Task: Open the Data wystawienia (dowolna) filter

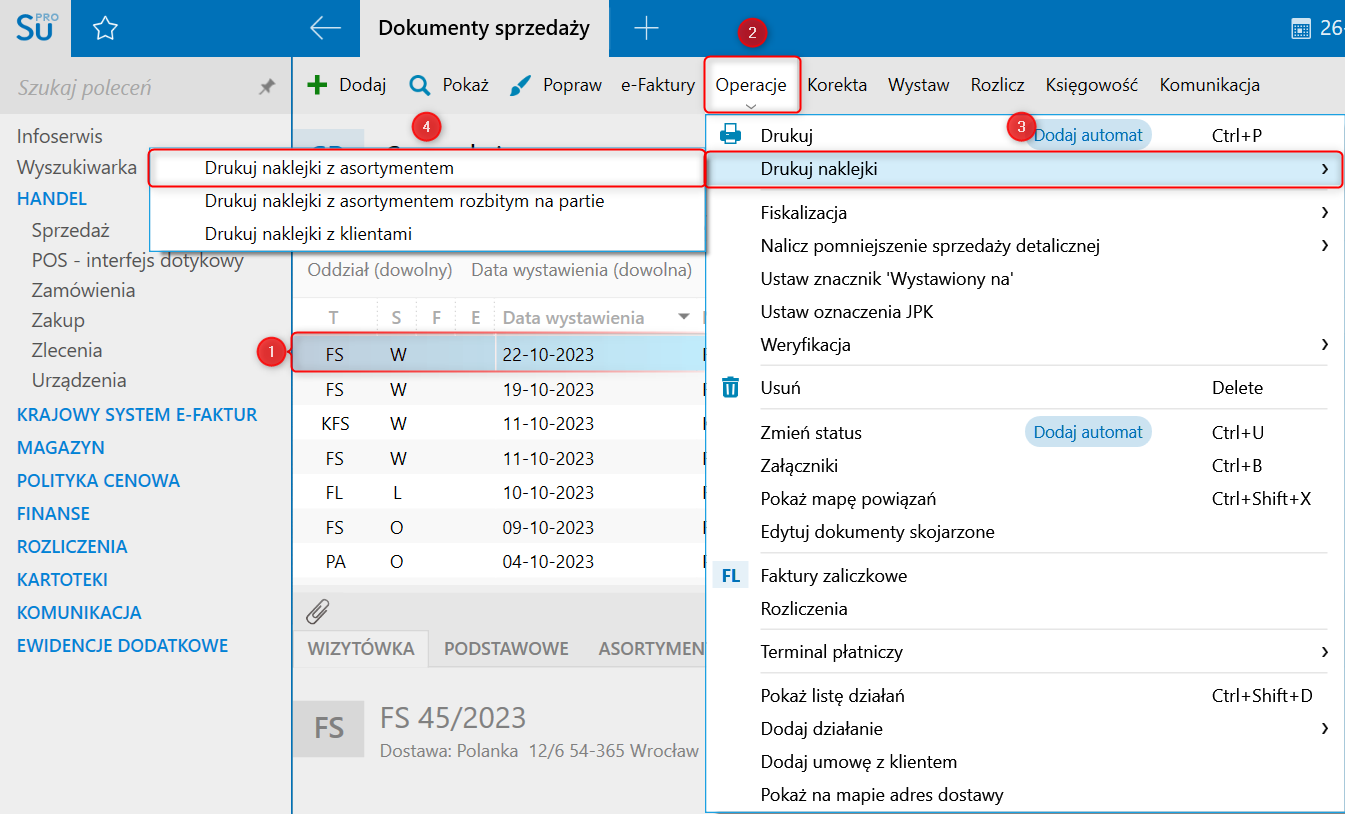Action: [x=581, y=269]
